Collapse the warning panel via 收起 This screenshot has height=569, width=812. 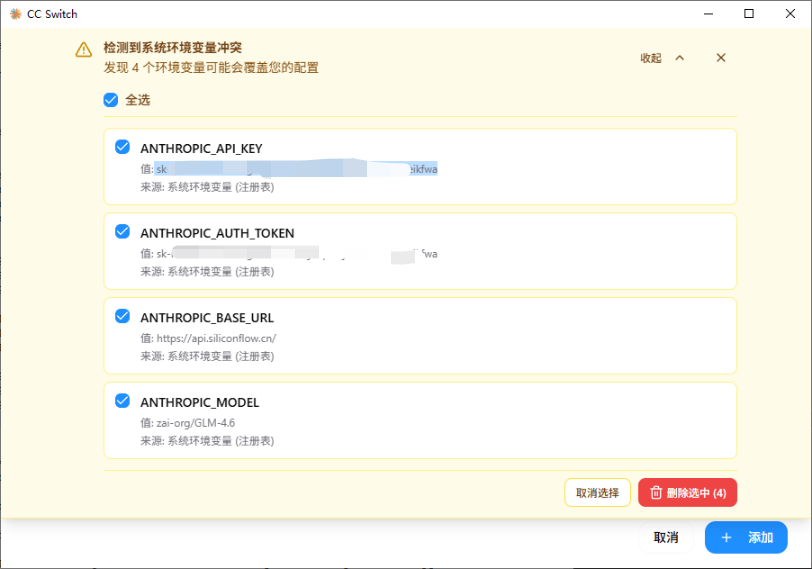(651, 58)
